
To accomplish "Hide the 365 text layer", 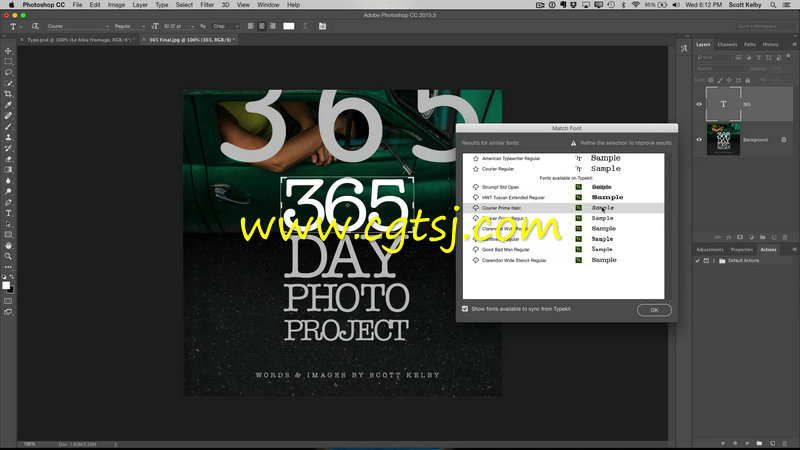I will (x=699, y=104).
